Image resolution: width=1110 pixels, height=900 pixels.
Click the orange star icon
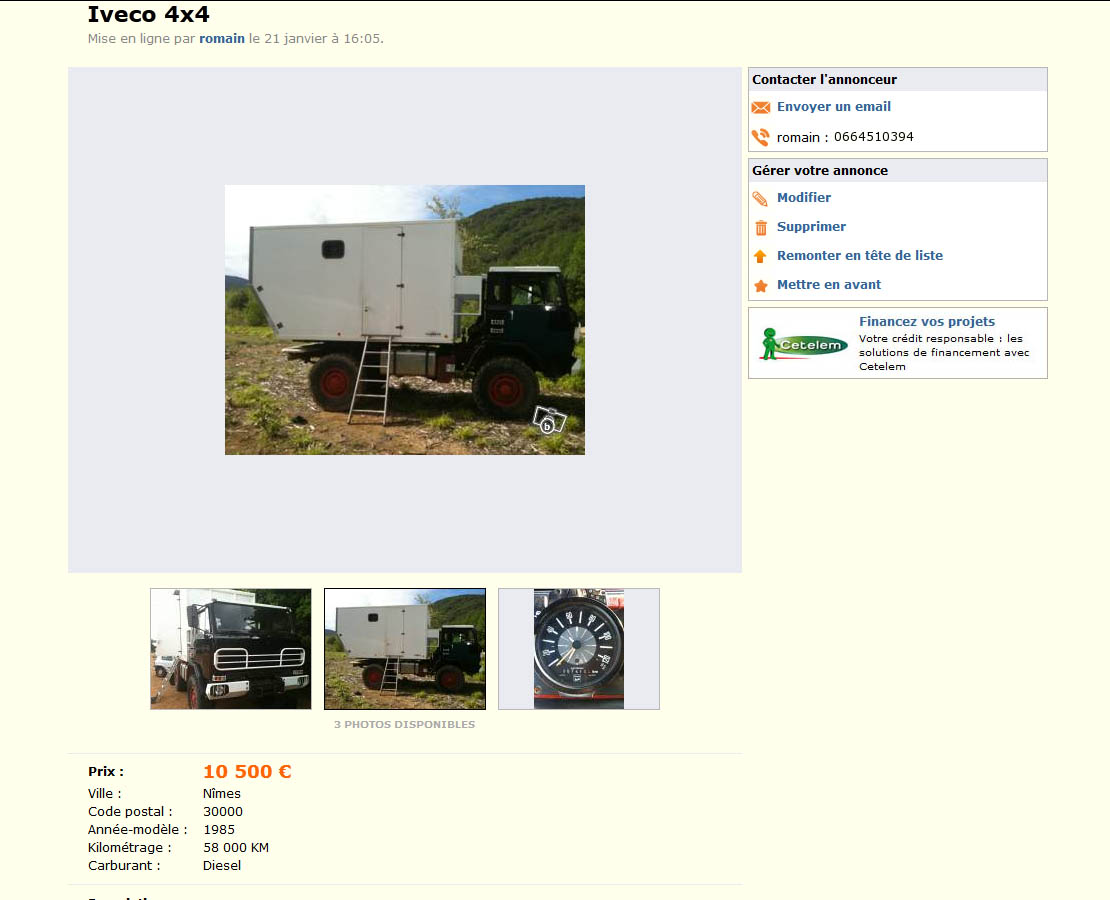tap(761, 285)
